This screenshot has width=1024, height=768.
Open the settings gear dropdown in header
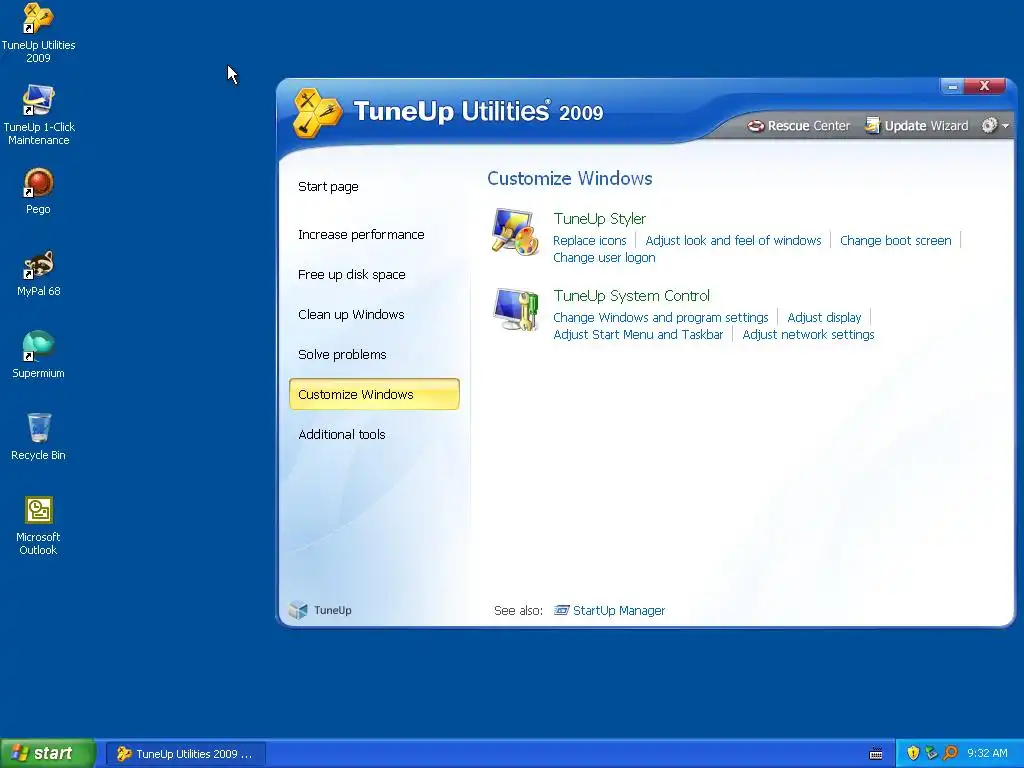(x=995, y=125)
